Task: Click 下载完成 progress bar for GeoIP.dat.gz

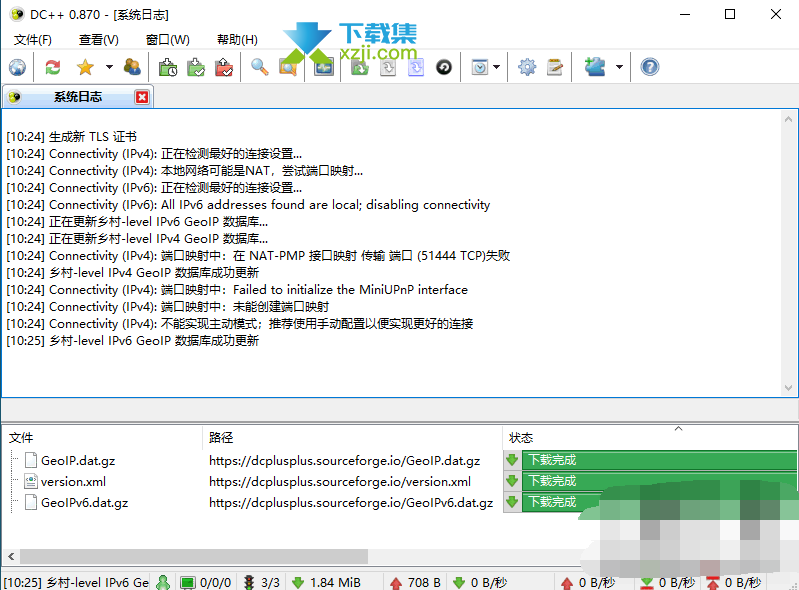Action: click(659, 460)
